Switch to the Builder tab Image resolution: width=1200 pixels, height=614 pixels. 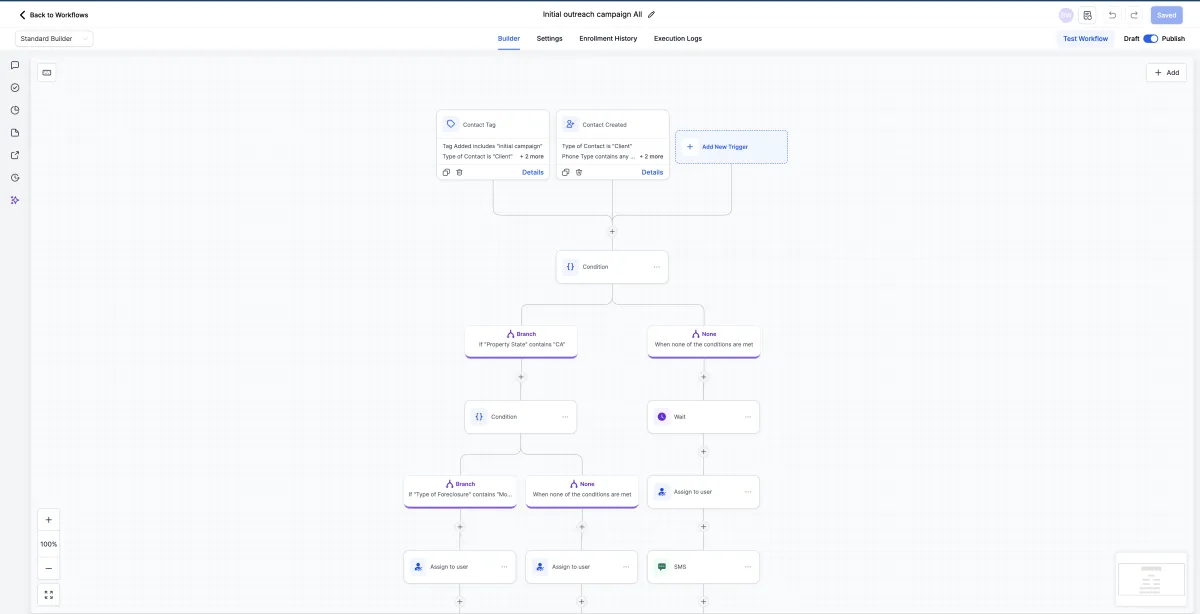[509, 39]
